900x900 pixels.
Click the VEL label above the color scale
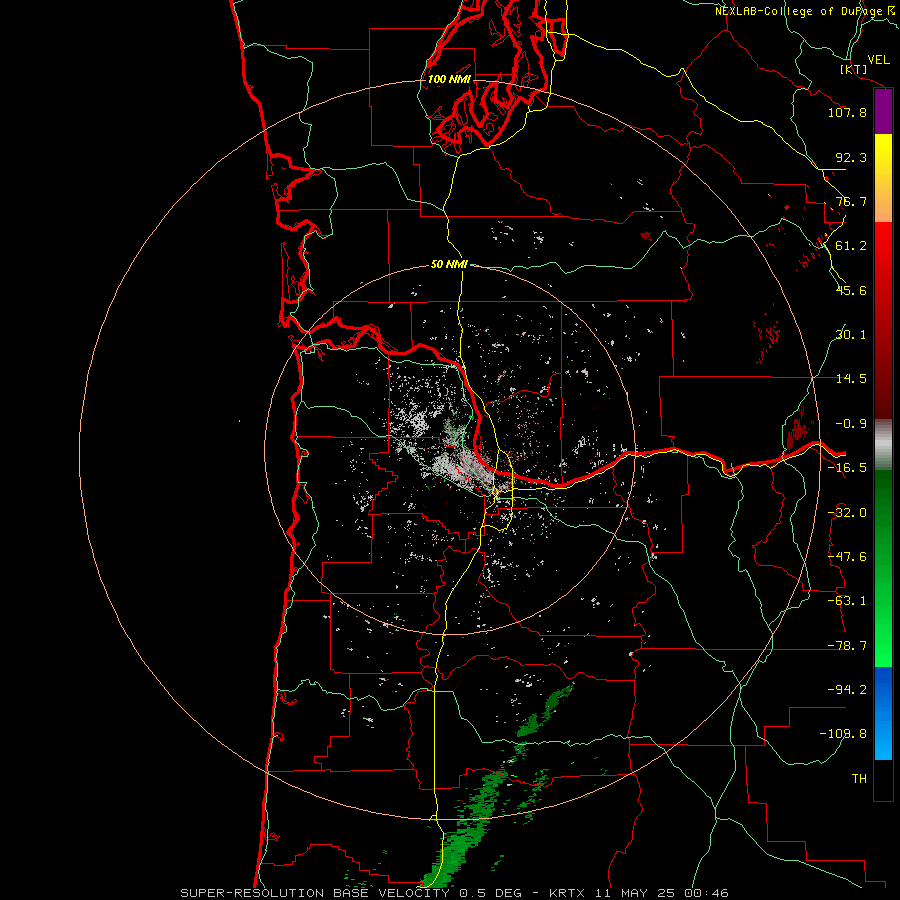(878, 59)
